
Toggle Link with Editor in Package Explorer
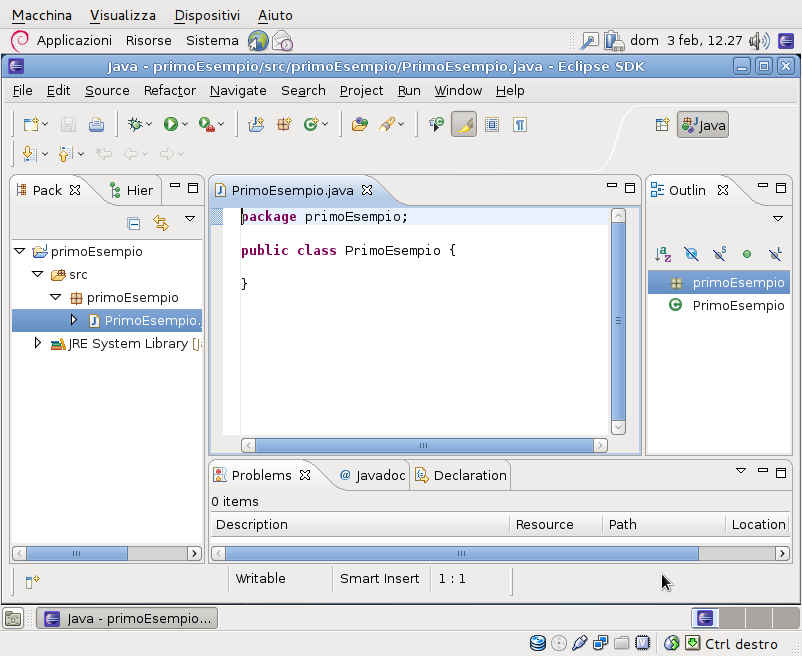click(161, 223)
